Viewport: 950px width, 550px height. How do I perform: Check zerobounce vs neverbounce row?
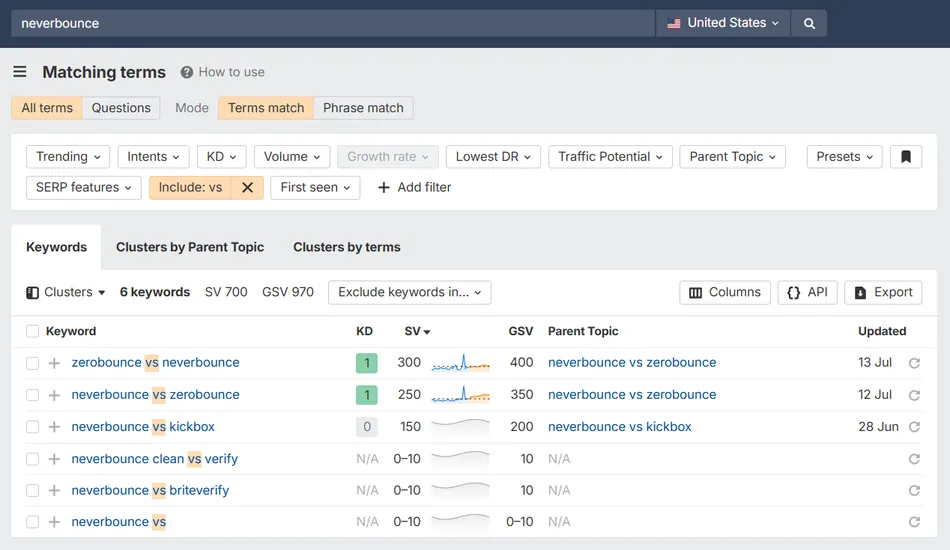coord(32,363)
